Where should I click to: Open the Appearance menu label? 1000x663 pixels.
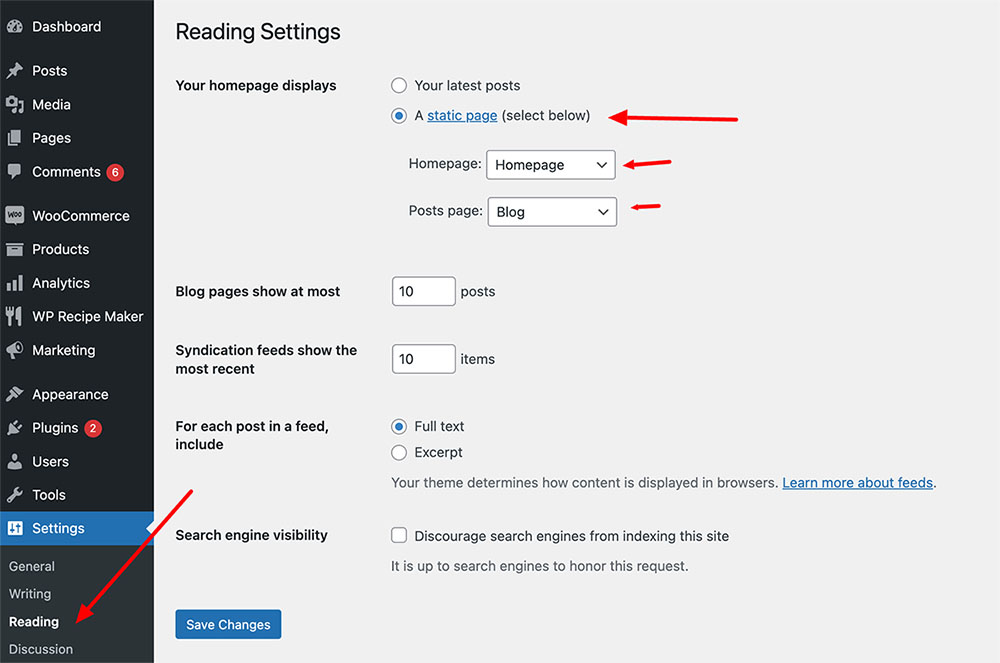click(70, 395)
